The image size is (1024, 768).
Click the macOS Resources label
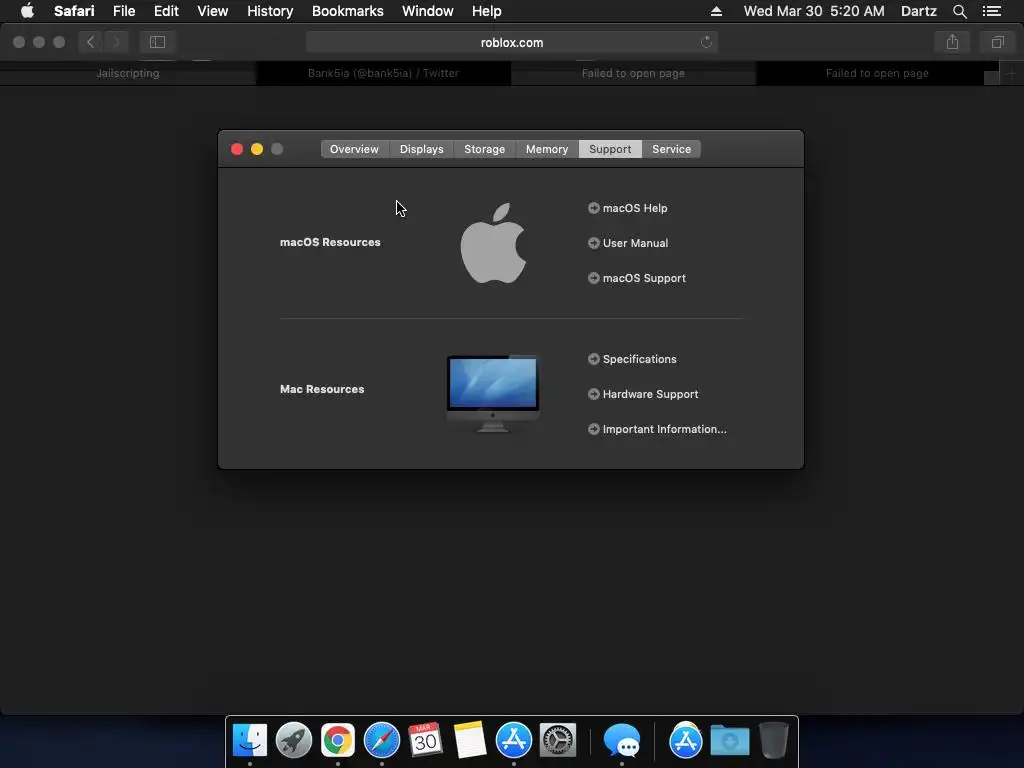330,242
